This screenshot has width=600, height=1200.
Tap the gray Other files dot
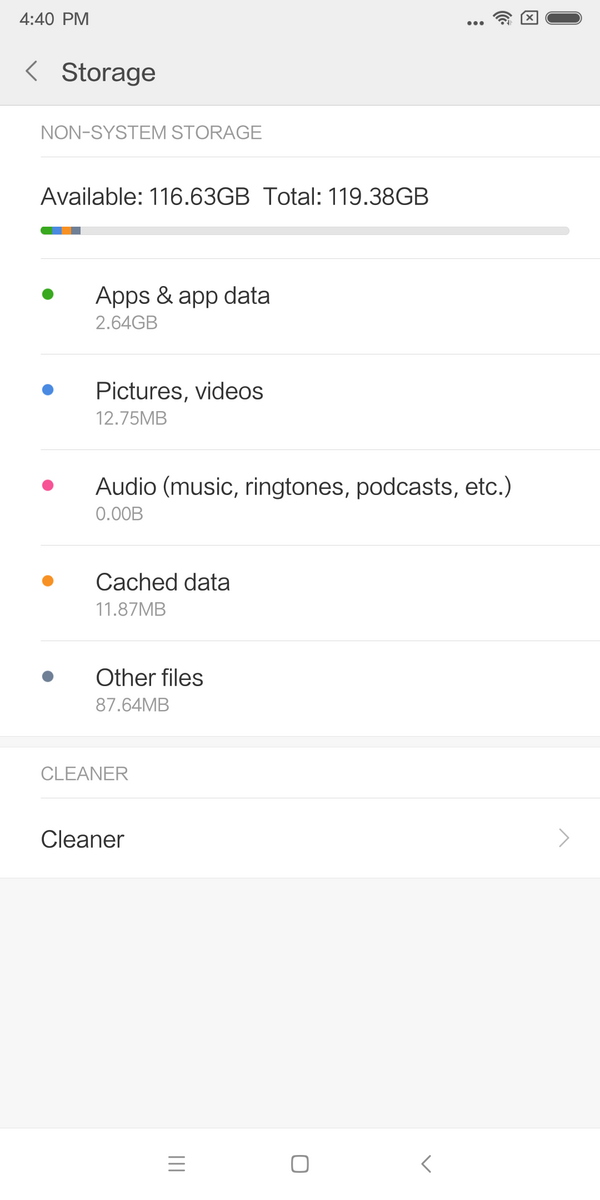point(47,677)
